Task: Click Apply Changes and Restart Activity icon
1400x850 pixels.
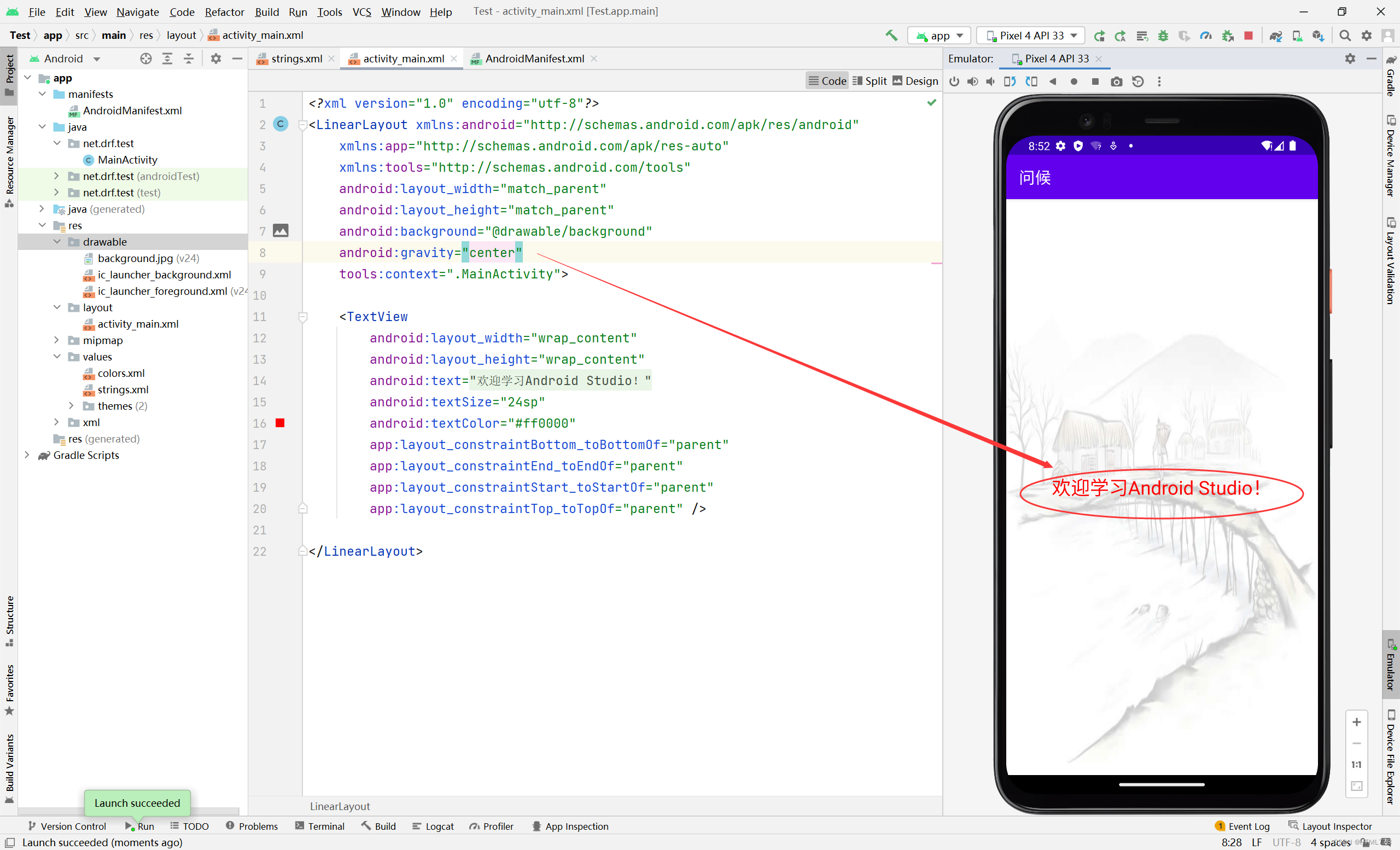Action: click(1120, 35)
